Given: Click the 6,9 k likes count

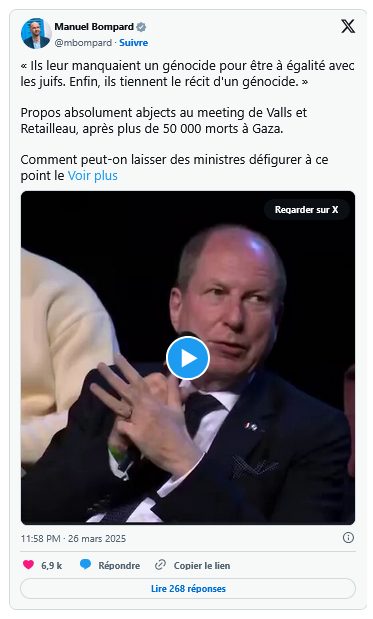Looking at the screenshot, I should click(52, 566).
